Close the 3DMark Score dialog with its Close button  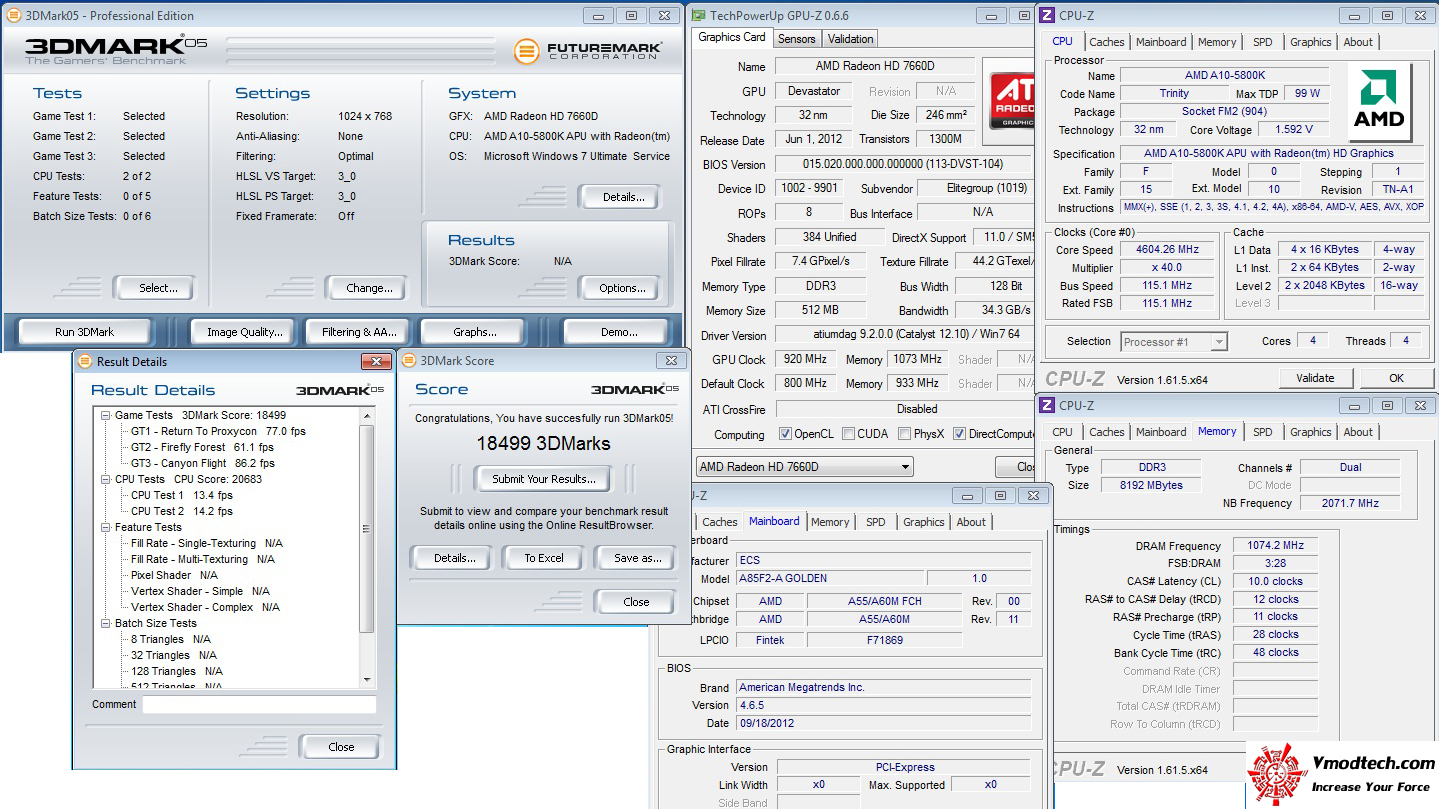coord(636,602)
